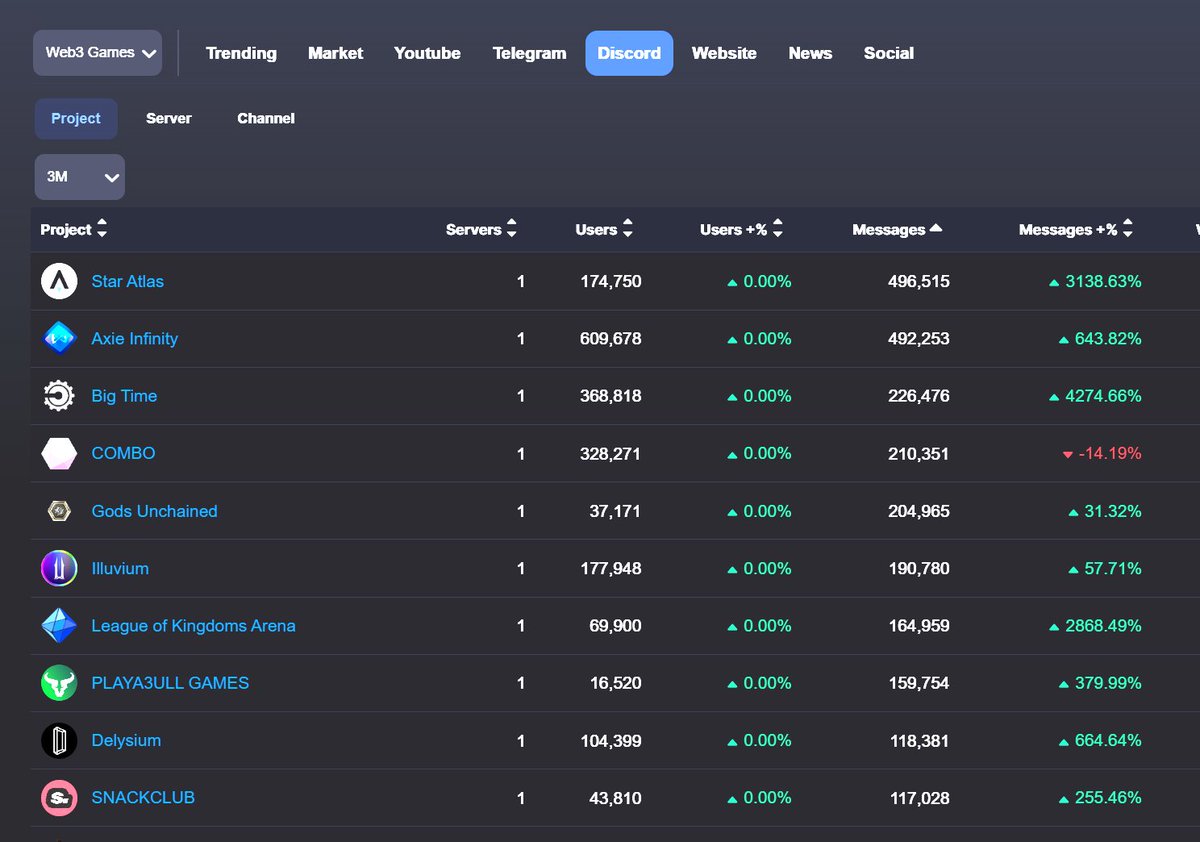Click the Gods Unchained logo icon
This screenshot has height=842, width=1200.
coord(59,511)
